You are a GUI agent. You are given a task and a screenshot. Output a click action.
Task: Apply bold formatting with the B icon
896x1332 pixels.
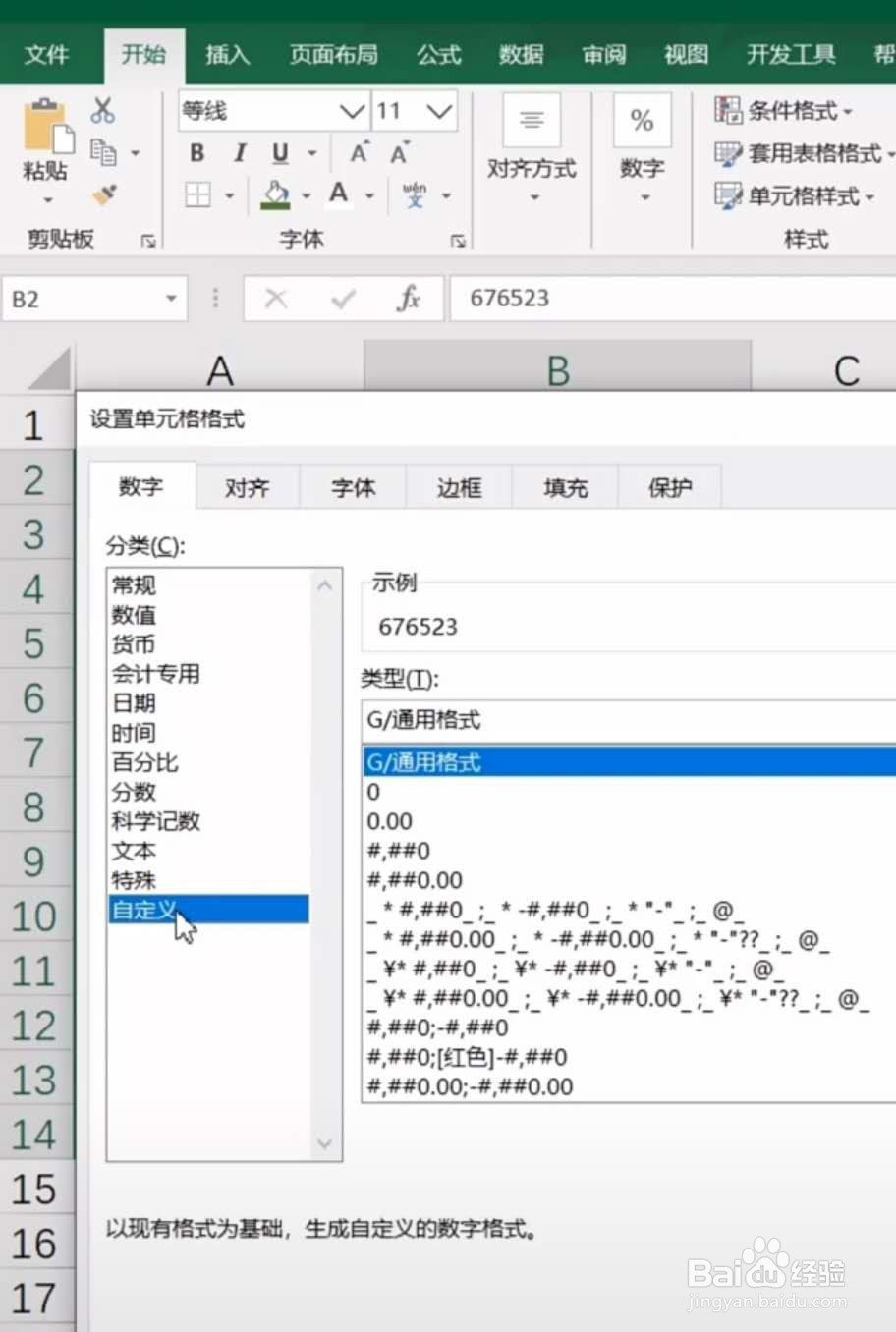pos(196,153)
